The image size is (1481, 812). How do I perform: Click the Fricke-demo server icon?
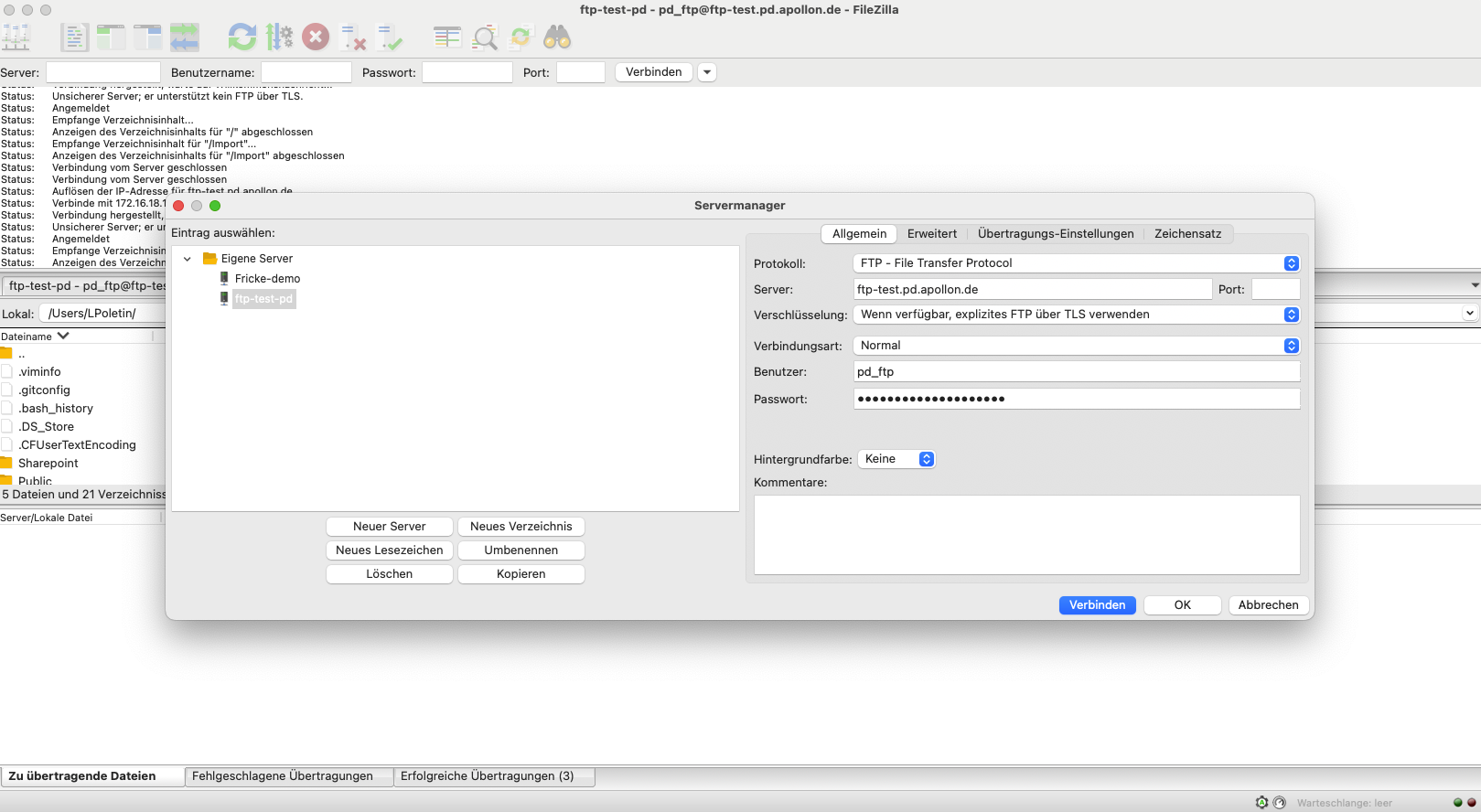click(224, 278)
